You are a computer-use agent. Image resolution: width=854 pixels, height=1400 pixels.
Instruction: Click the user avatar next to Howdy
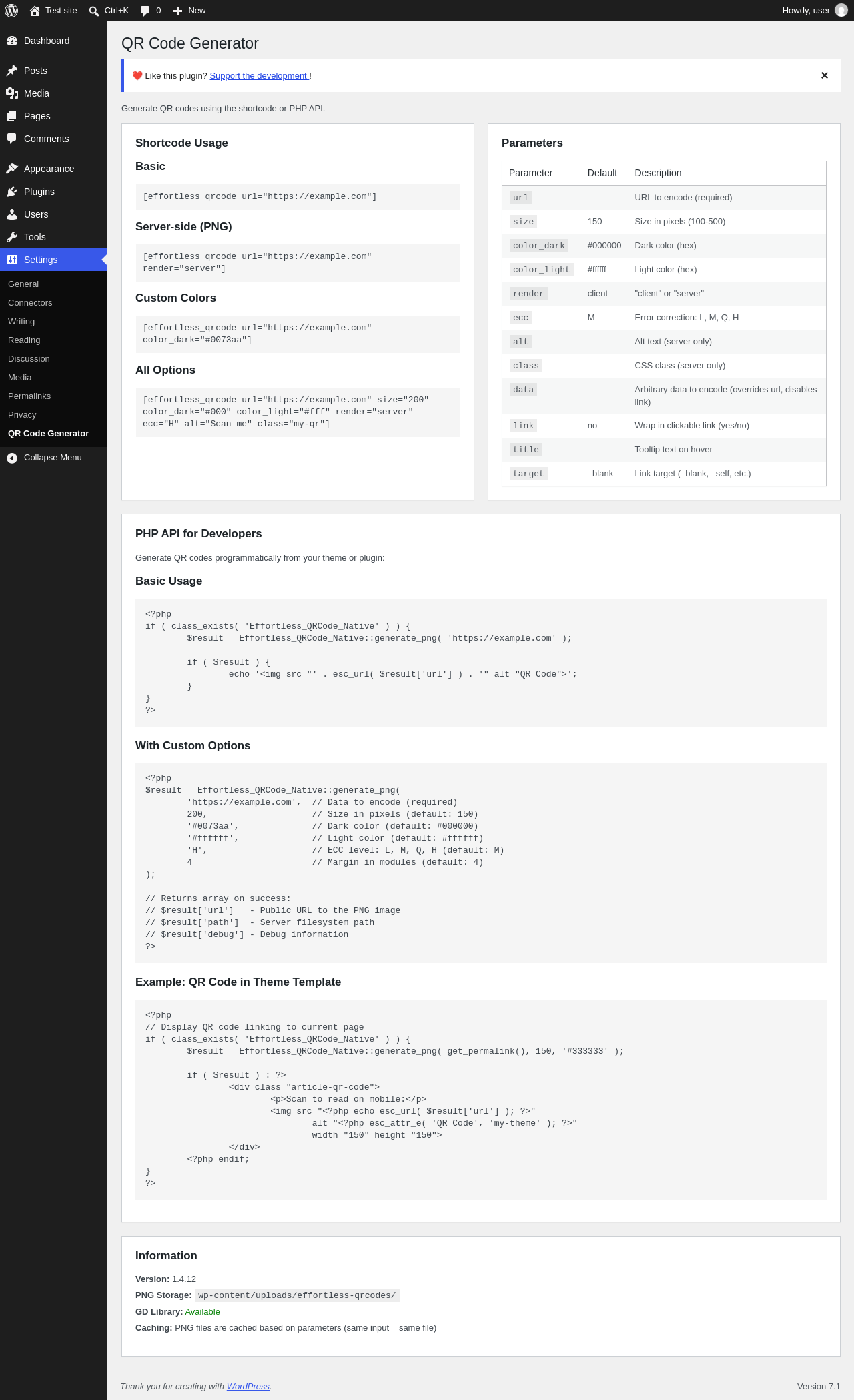841,11
